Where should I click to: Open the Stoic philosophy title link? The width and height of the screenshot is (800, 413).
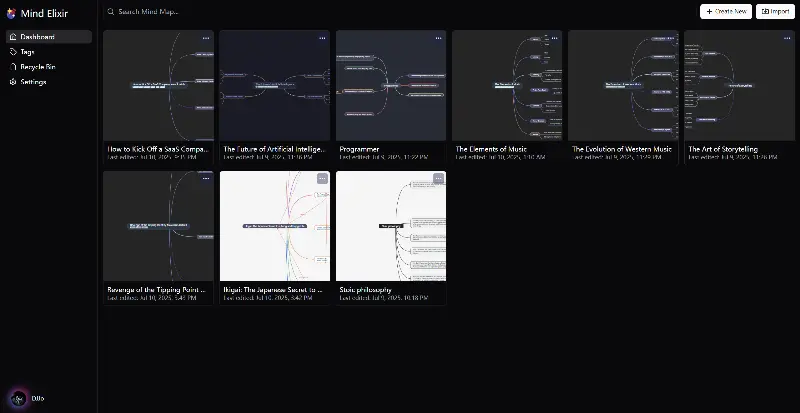[365, 289]
